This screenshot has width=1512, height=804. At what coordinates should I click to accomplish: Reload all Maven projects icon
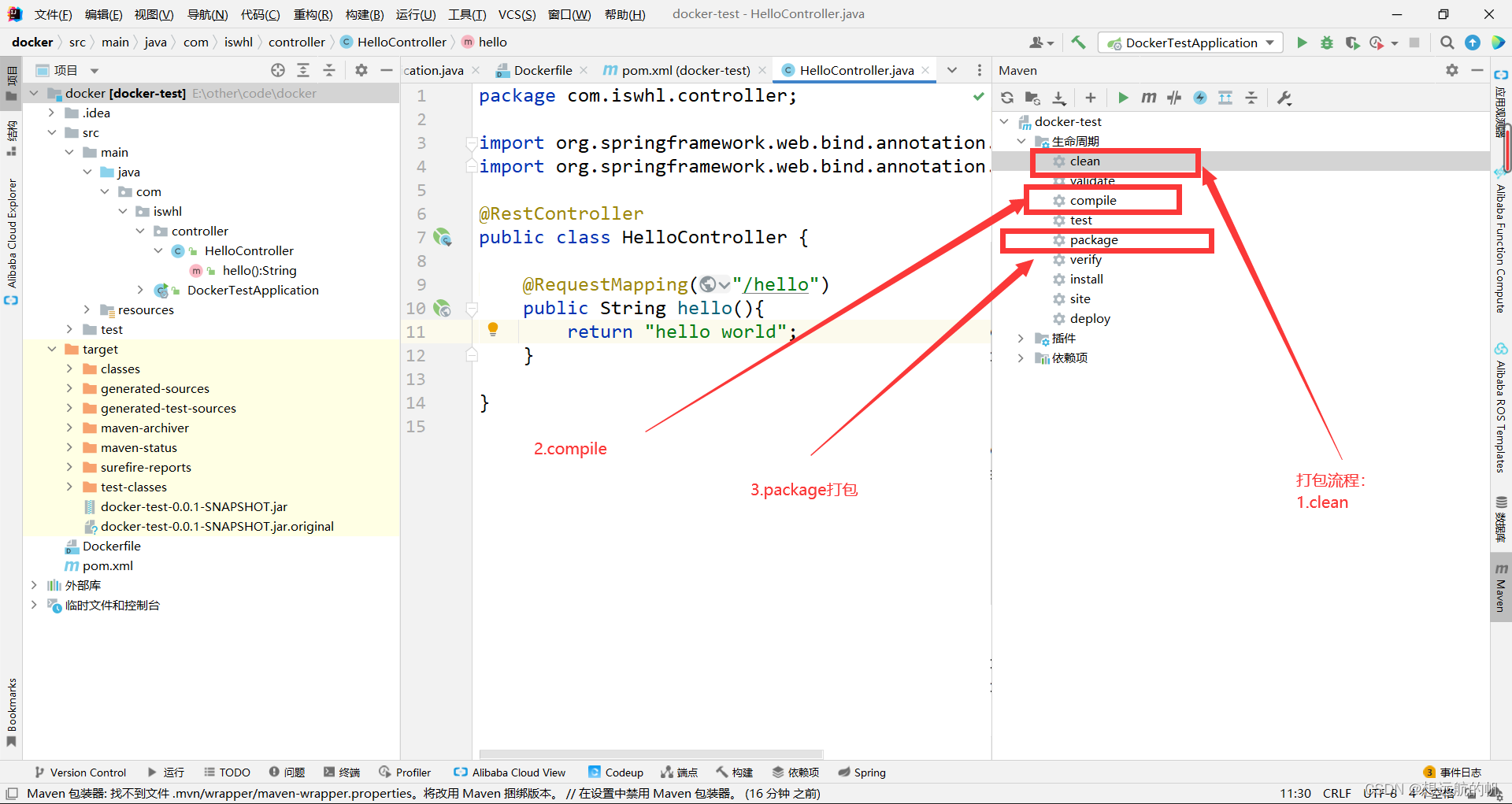coord(1007,98)
